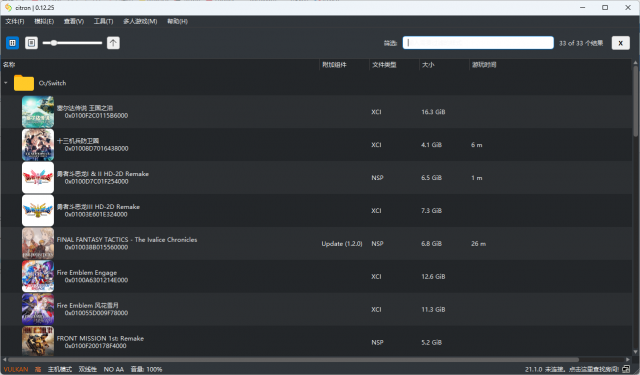Clear filter with the X button
This screenshot has height=375, width=640.
pos(620,43)
